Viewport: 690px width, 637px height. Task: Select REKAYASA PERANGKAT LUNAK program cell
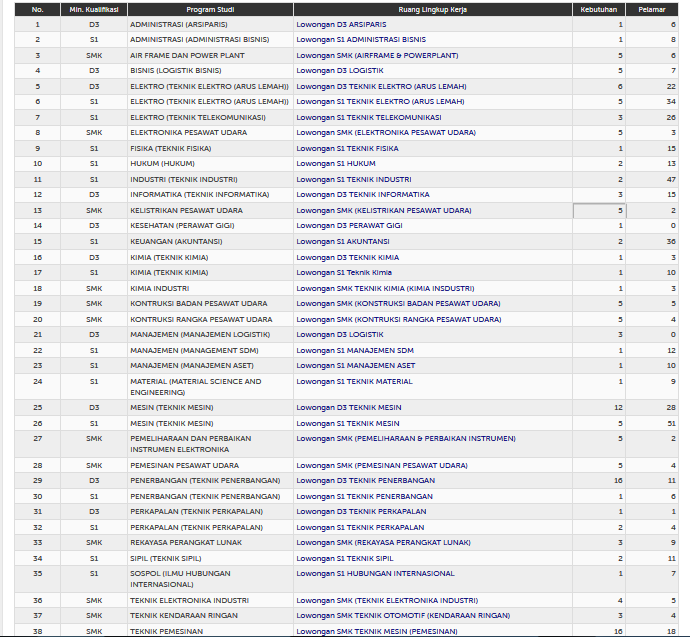point(210,543)
